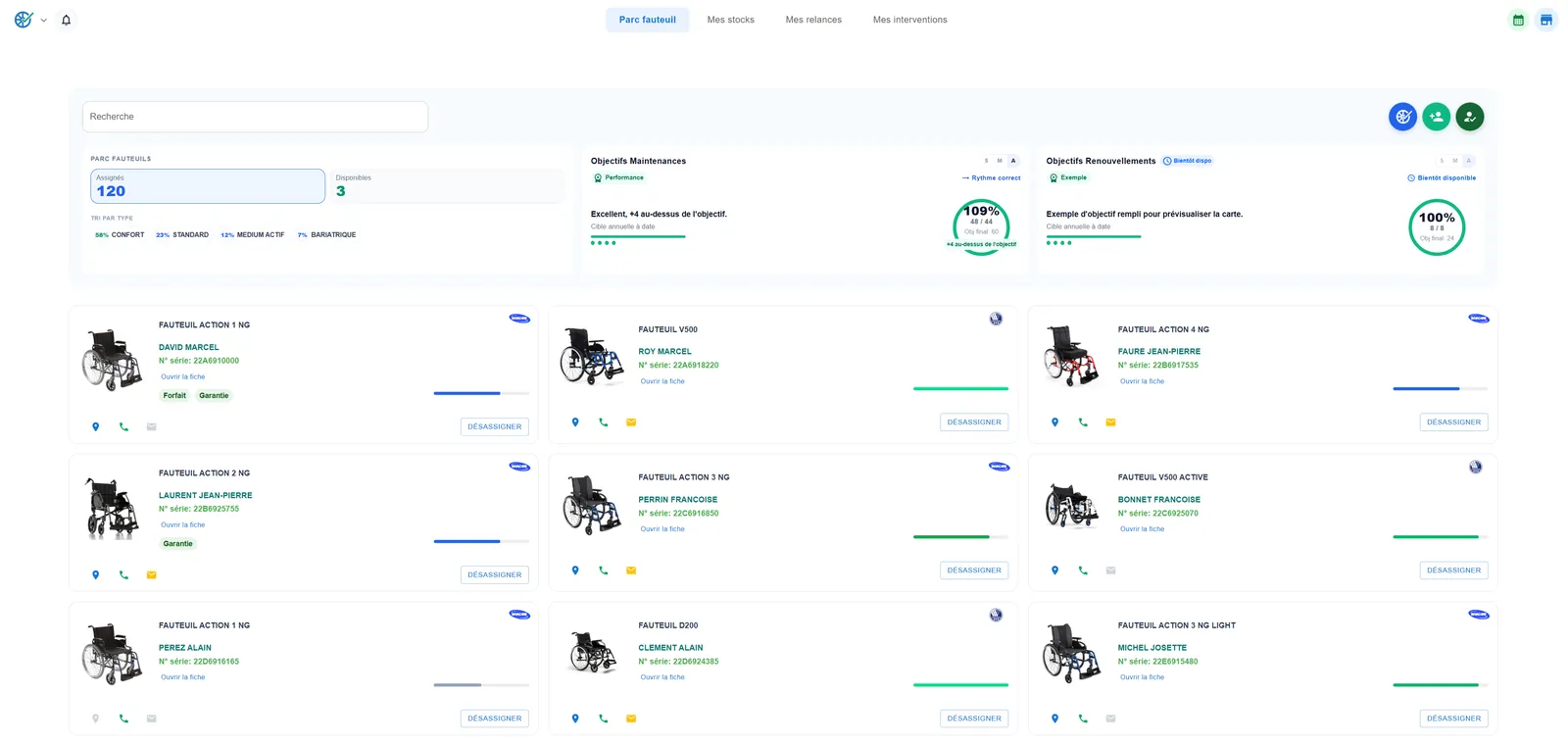The height and width of the screenshot is (744, 1568).
Task: Select period S in Objectifs Maintenances
Action: (986, 161)
